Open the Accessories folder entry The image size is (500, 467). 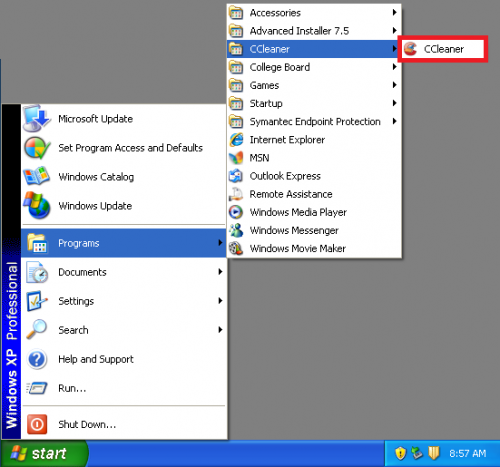[314, 13]
